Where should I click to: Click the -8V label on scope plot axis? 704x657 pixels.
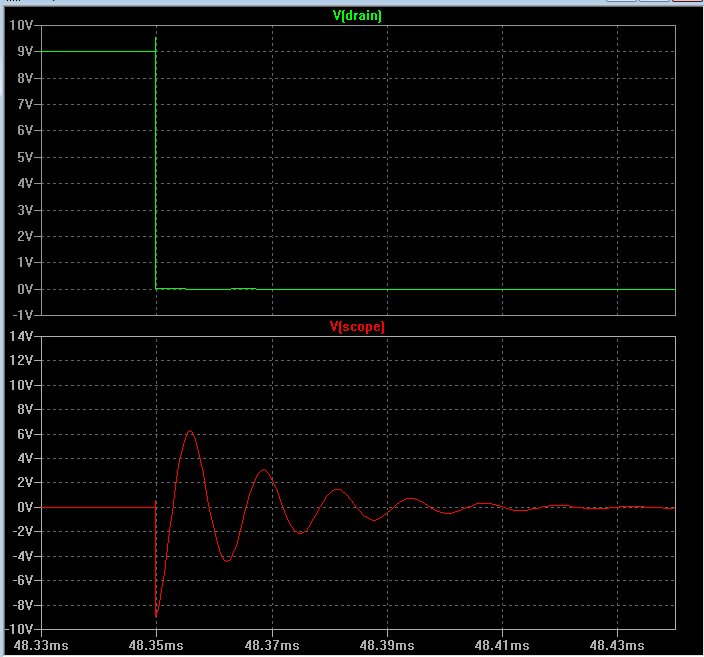22,605
